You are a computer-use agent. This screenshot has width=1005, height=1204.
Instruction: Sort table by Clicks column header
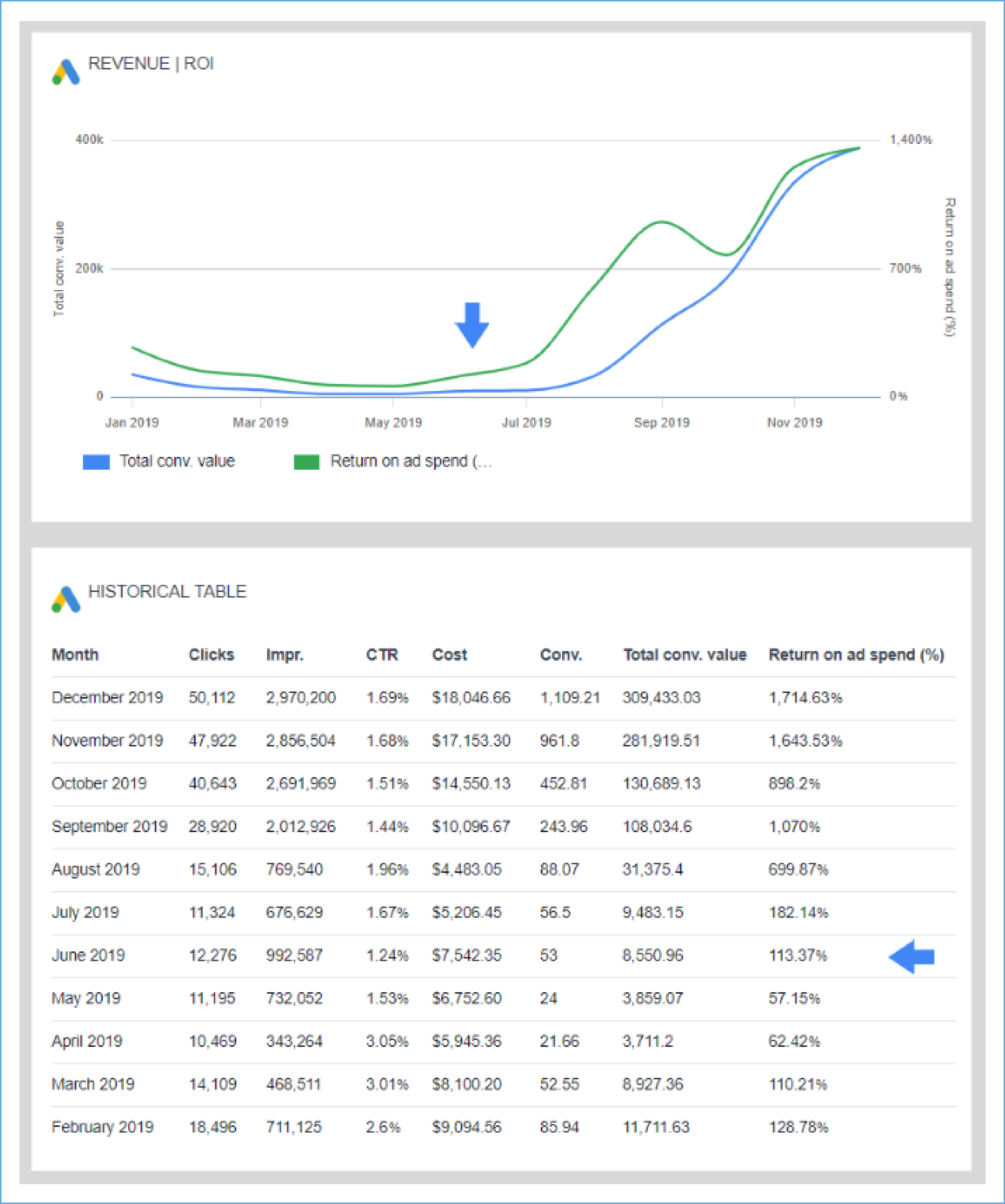pos(212,655)
